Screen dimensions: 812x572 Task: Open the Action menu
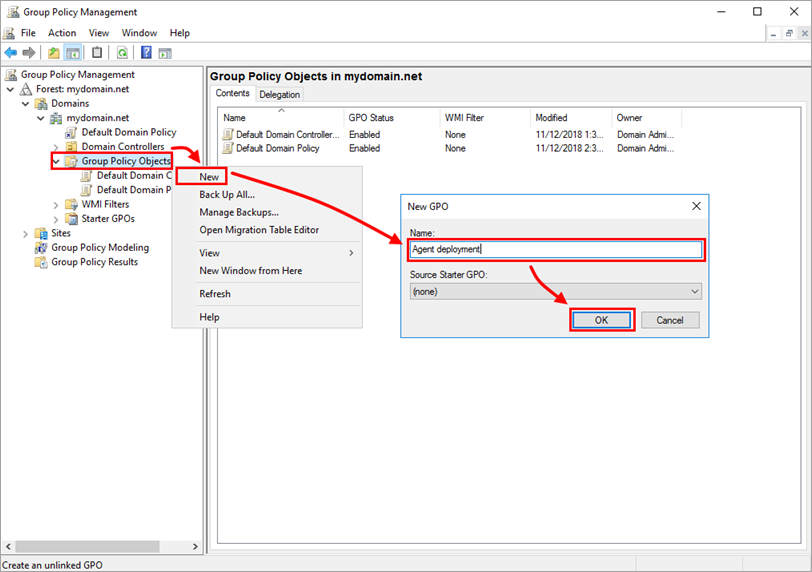click(x=62, y=33)
